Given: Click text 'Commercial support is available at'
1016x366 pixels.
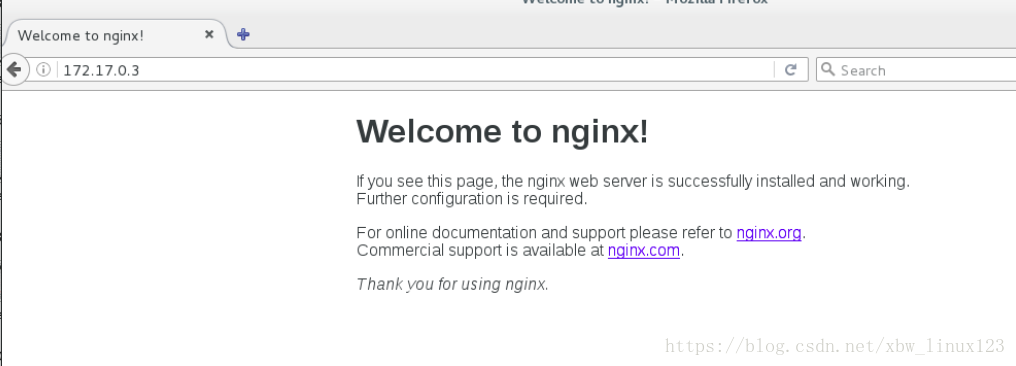Looking at the screenshot, I should [480, 250].
